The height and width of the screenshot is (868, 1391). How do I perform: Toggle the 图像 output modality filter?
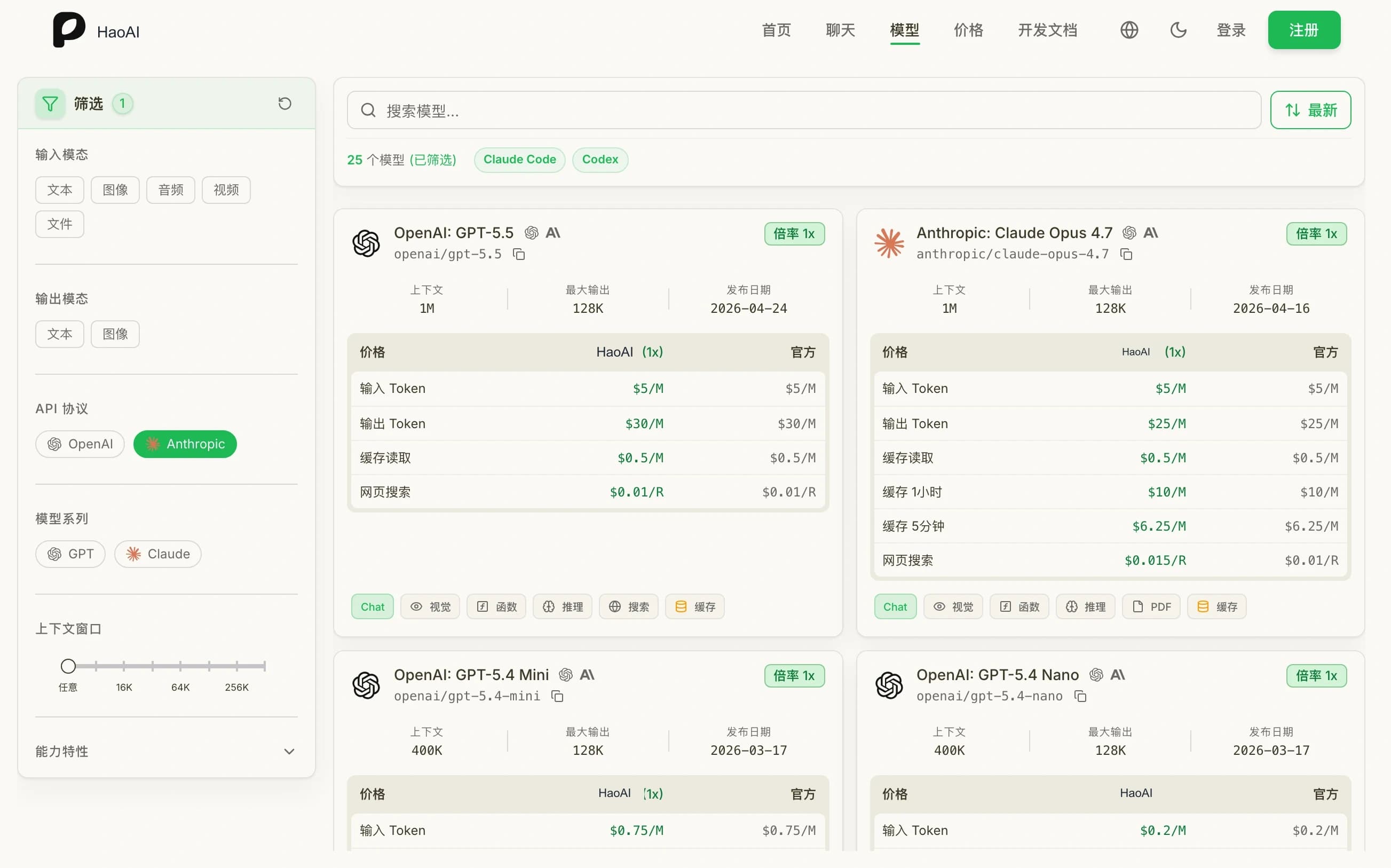point(115,334)
